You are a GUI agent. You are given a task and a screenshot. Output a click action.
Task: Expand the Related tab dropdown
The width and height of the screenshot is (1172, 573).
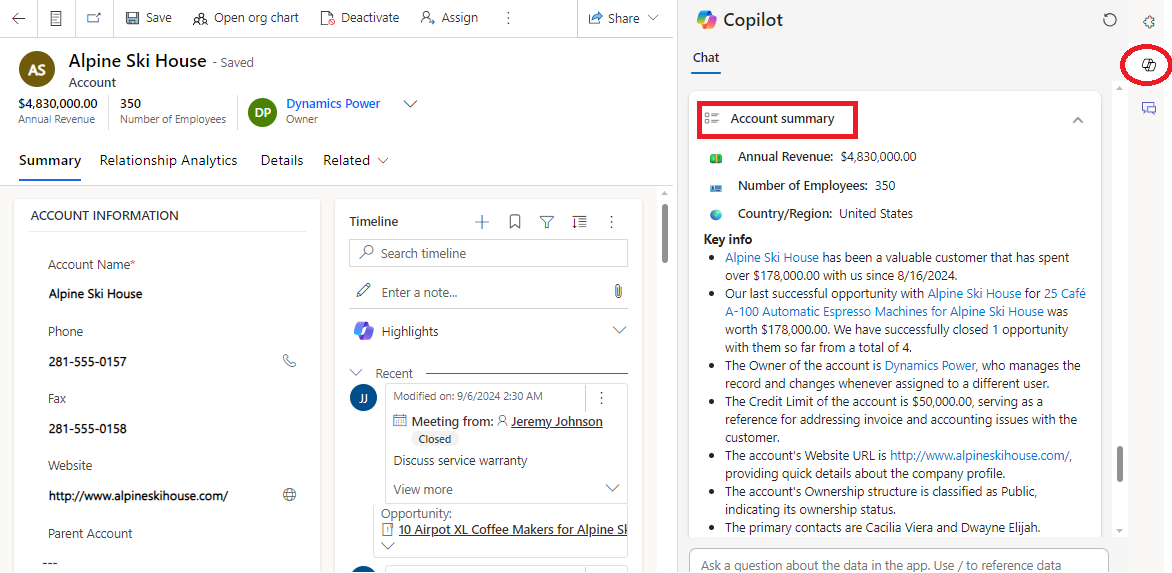[356, 161]
